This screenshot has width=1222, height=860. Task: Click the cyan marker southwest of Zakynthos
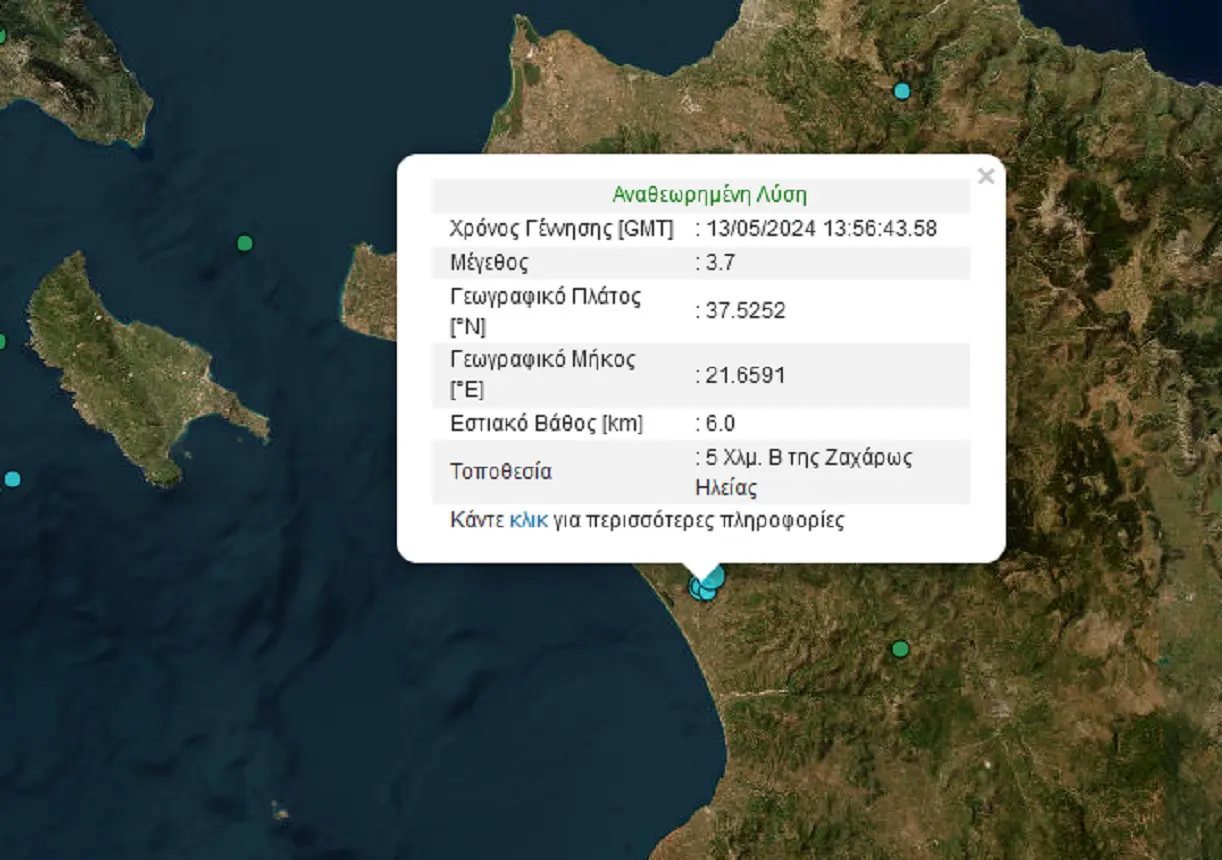[12, 479]
